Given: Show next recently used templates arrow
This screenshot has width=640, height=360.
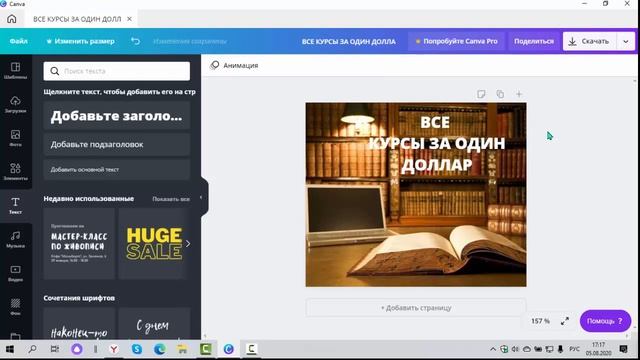Looking at the screenshot, I should [x=188, y=244].
